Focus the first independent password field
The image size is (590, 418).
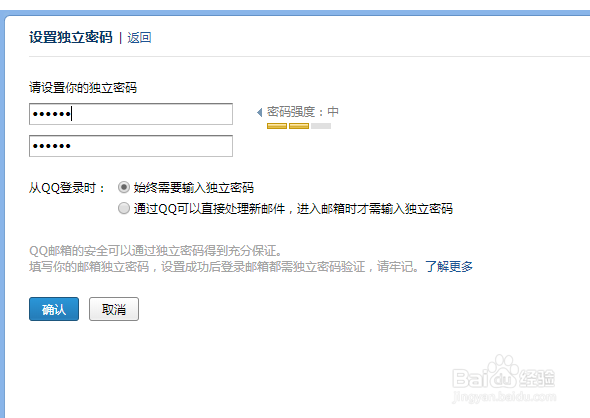tap(131, 114)
